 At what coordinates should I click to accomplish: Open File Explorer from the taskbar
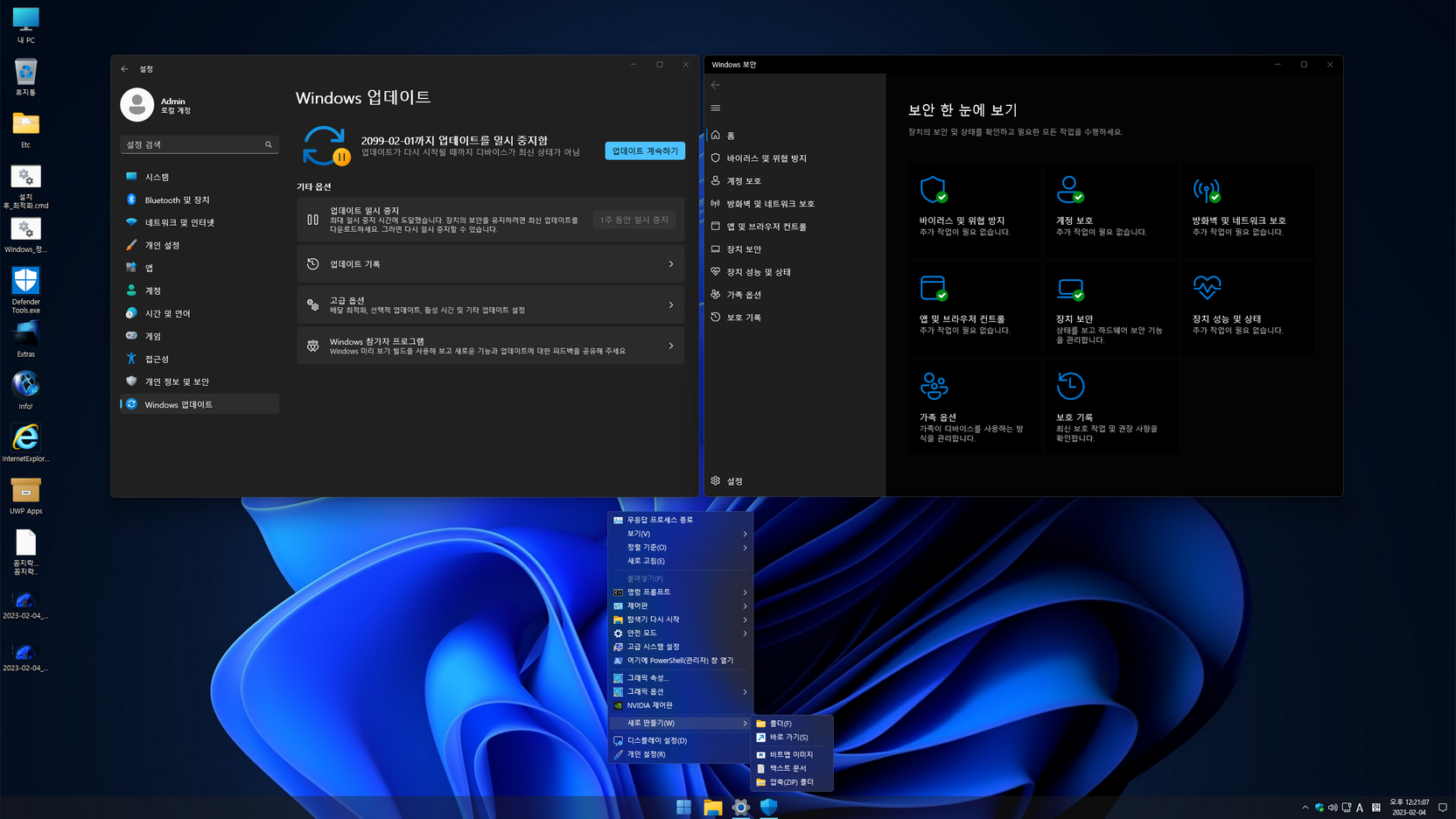712,808
